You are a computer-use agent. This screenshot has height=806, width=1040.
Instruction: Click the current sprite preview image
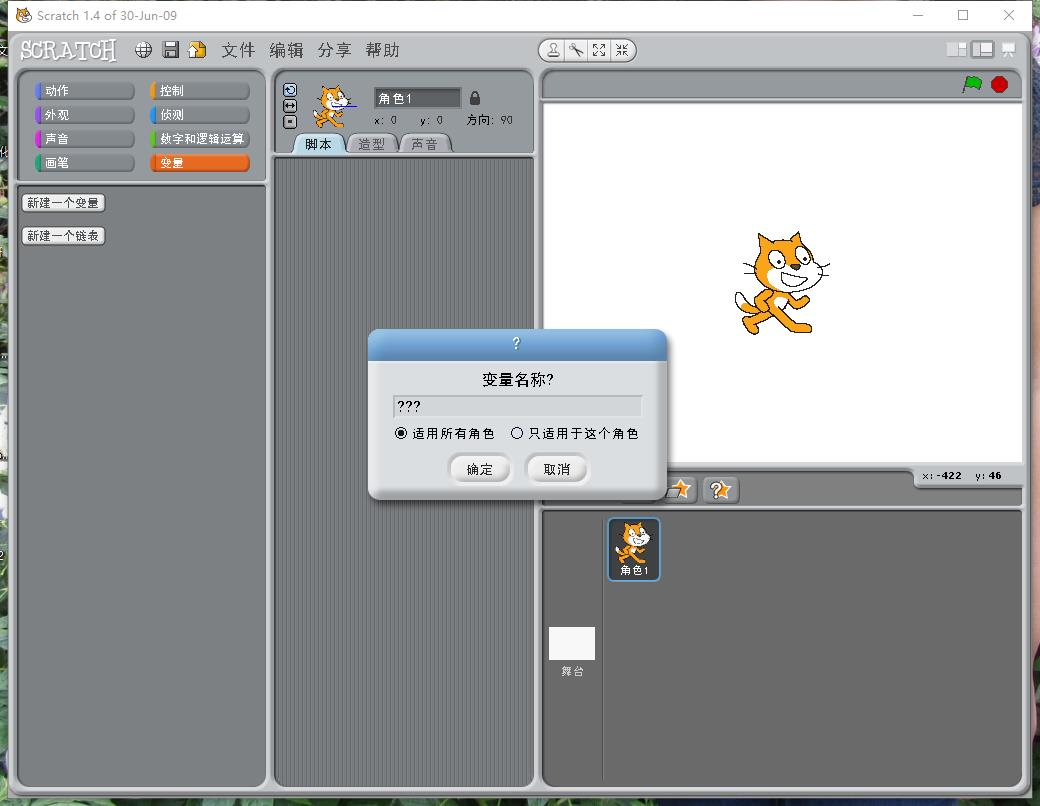tap(333, 106)
